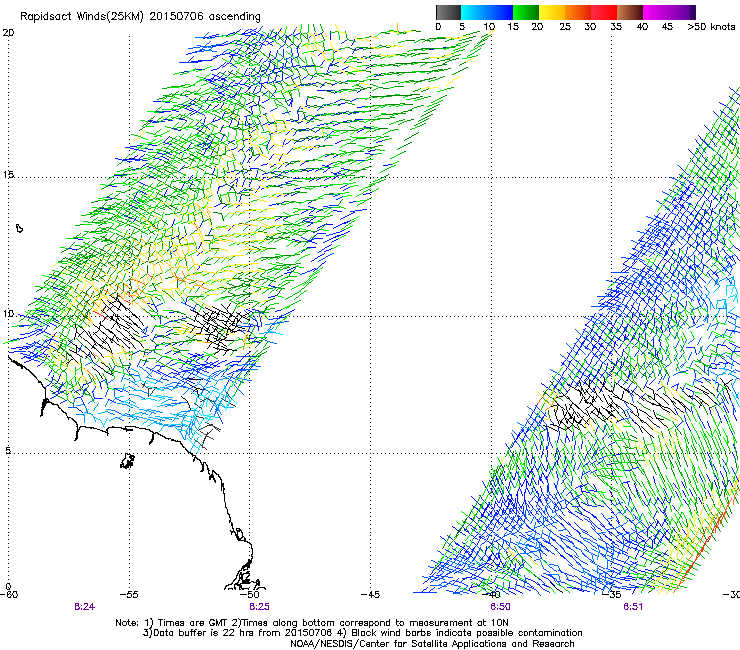Click the longitude -55 axis label
This screenshot has height=650, width=740.
(x=129, y=595)
